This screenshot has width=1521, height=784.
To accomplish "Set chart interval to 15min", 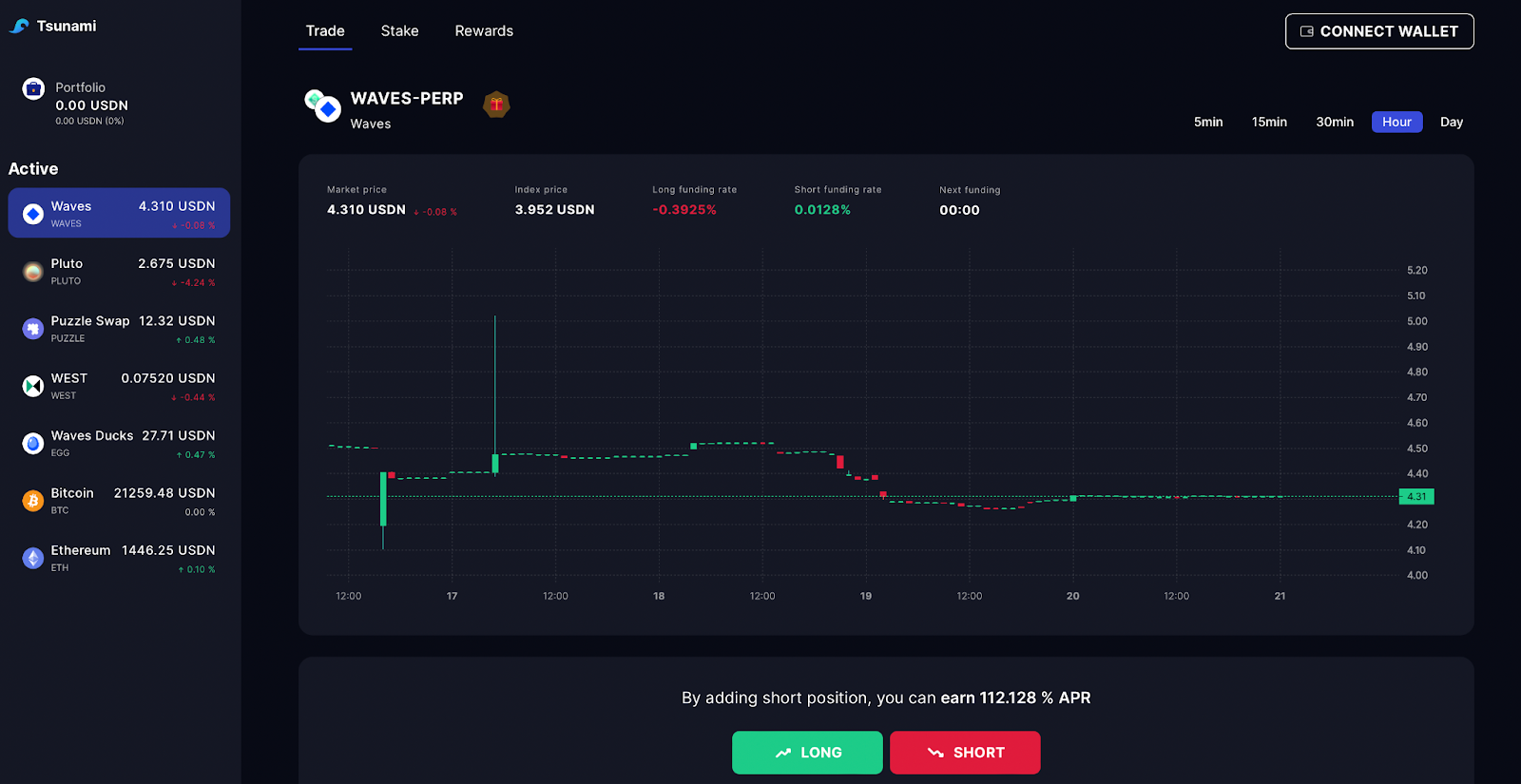I will pyautogui.click(x=1269, y=122).
